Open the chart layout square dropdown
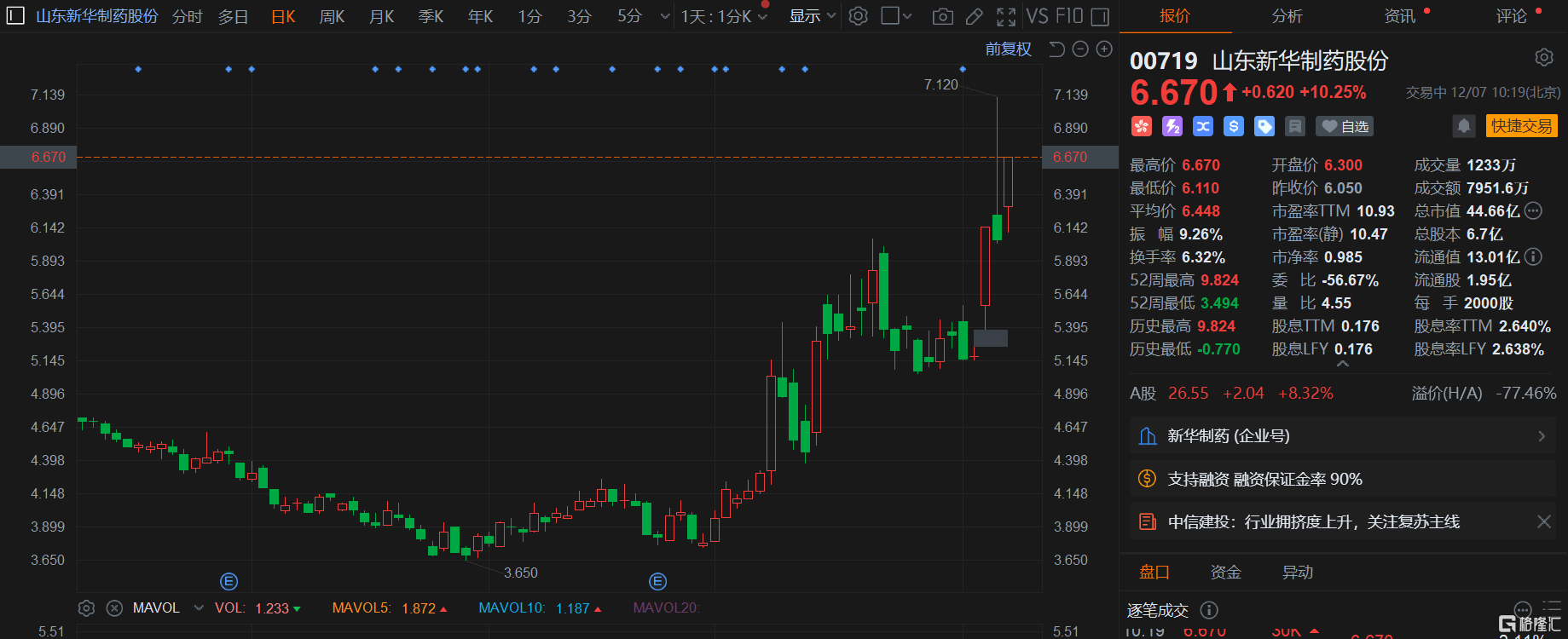The height and width of the screenshot is (639, 1568). tap(897, 16)
